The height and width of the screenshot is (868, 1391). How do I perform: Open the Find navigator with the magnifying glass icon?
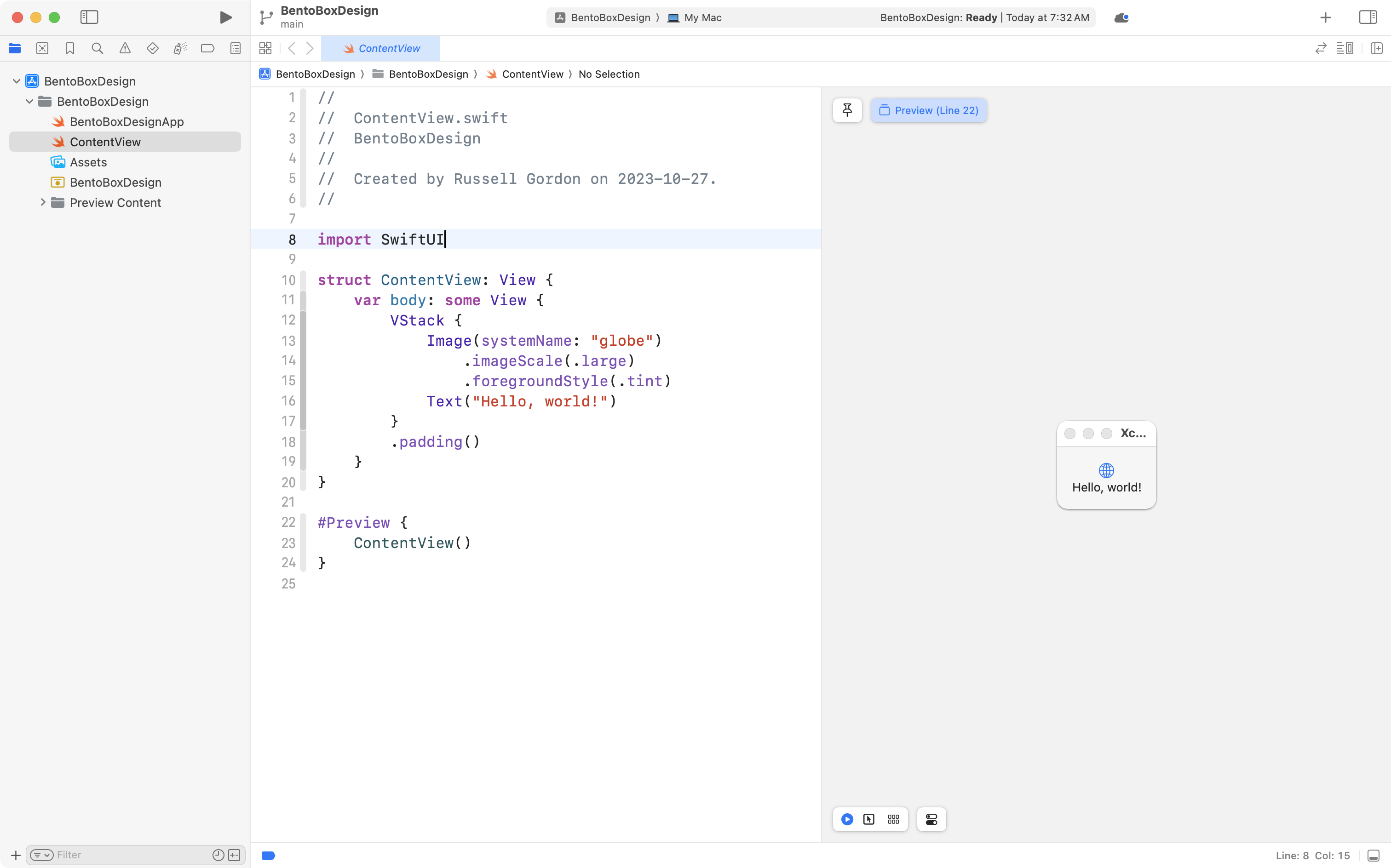click(x=97, y=48)
